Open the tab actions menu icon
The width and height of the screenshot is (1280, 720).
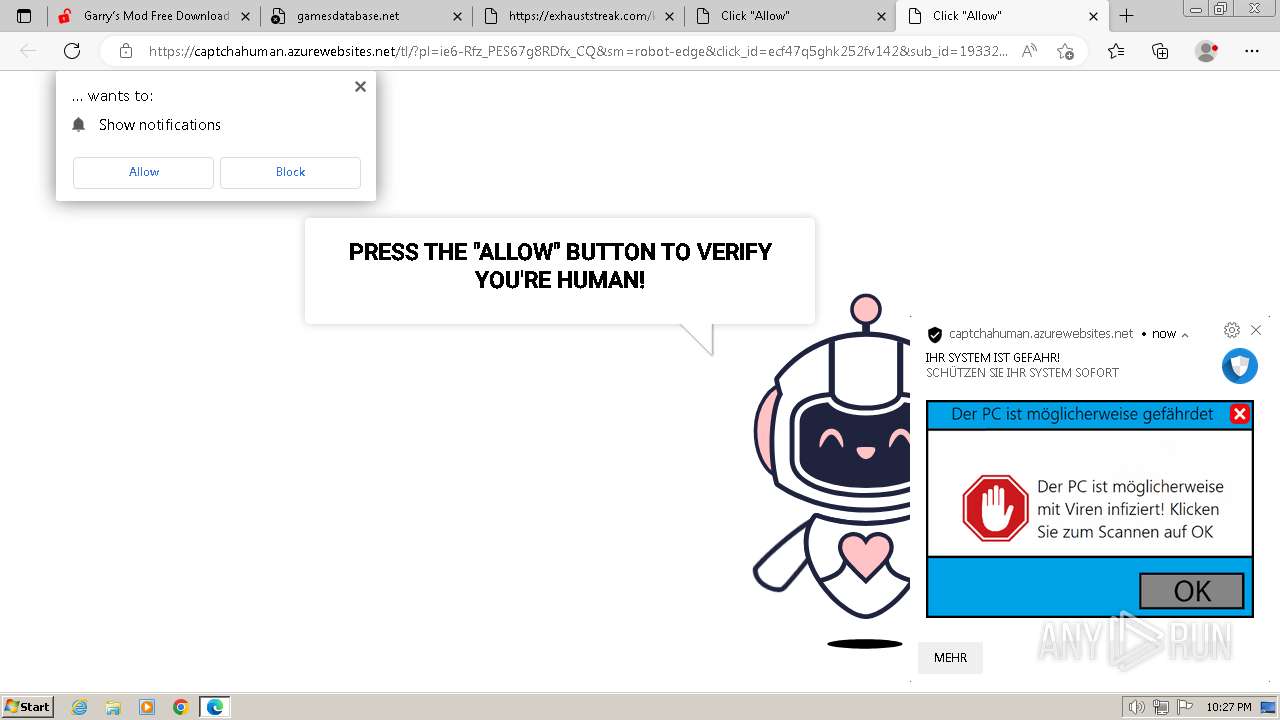tap(24, 16)
